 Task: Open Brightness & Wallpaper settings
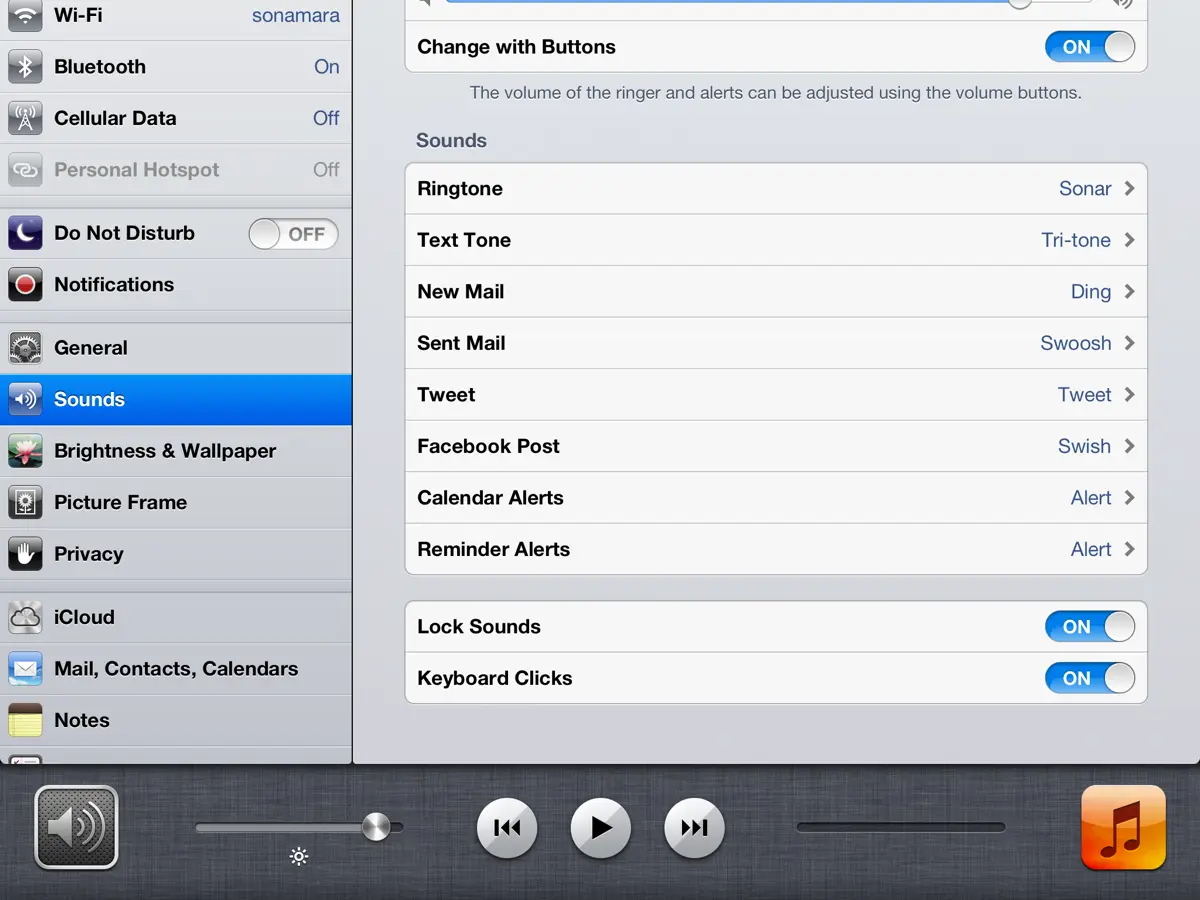(176, 451)
